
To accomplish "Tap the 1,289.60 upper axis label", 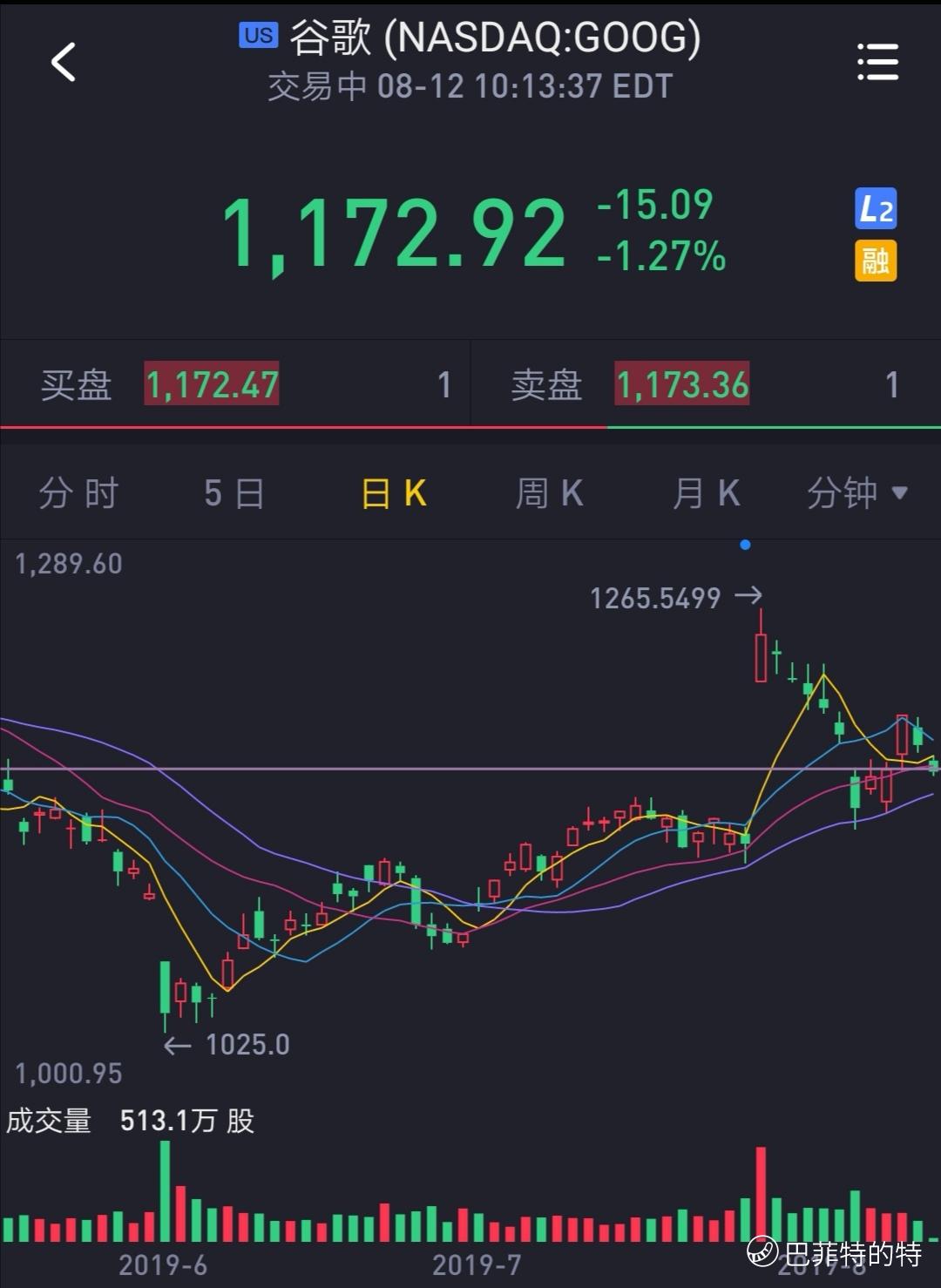I will coord(69,564).
